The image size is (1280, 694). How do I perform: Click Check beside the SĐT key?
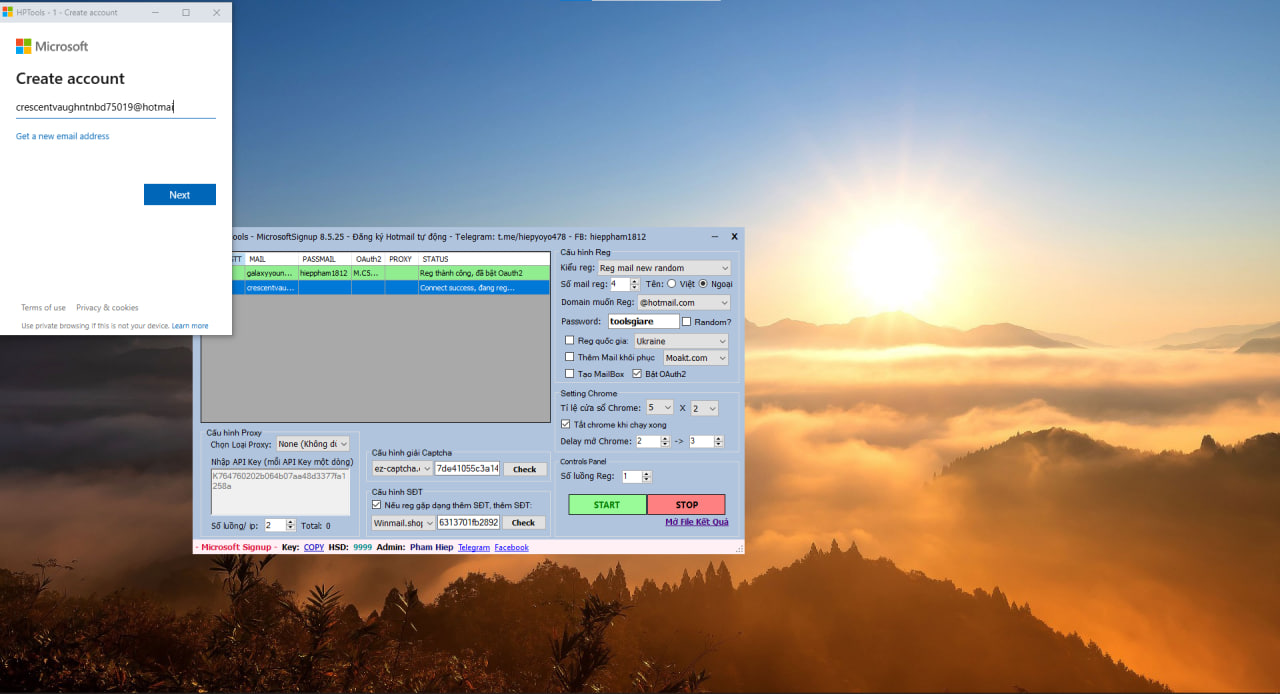point(524,522)
